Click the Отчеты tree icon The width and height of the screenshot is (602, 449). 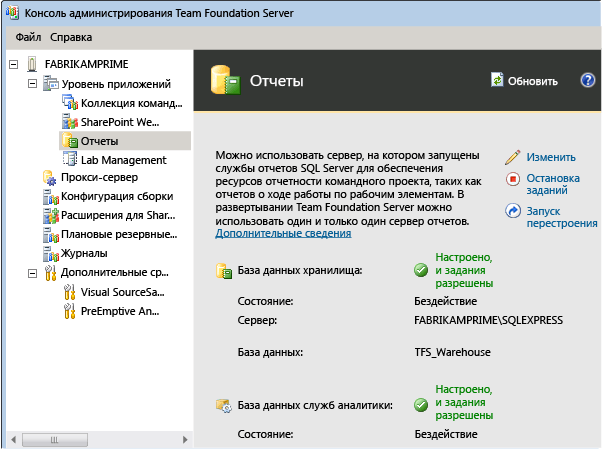[70, 141]
